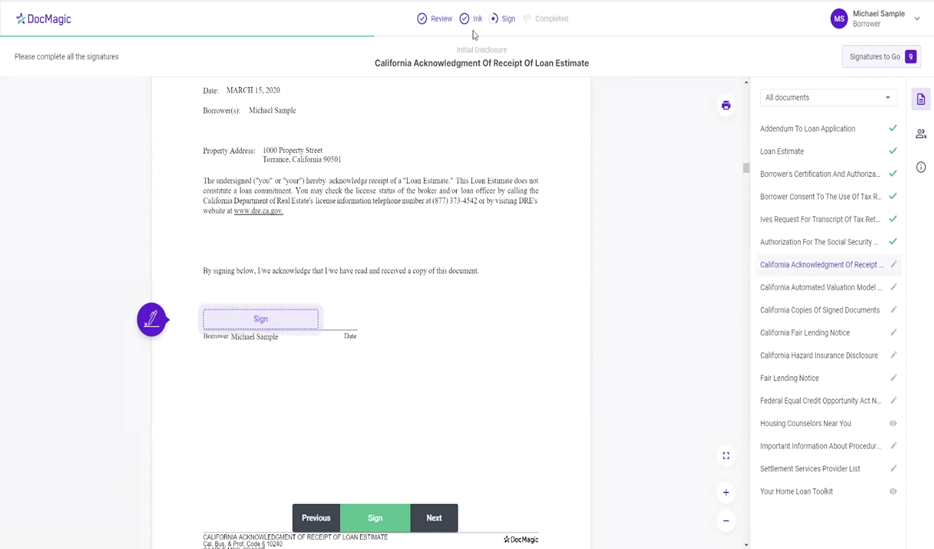Click pencil icon for Settlement Services Provider List
This screenshot has width=934, height=549.
893,469
